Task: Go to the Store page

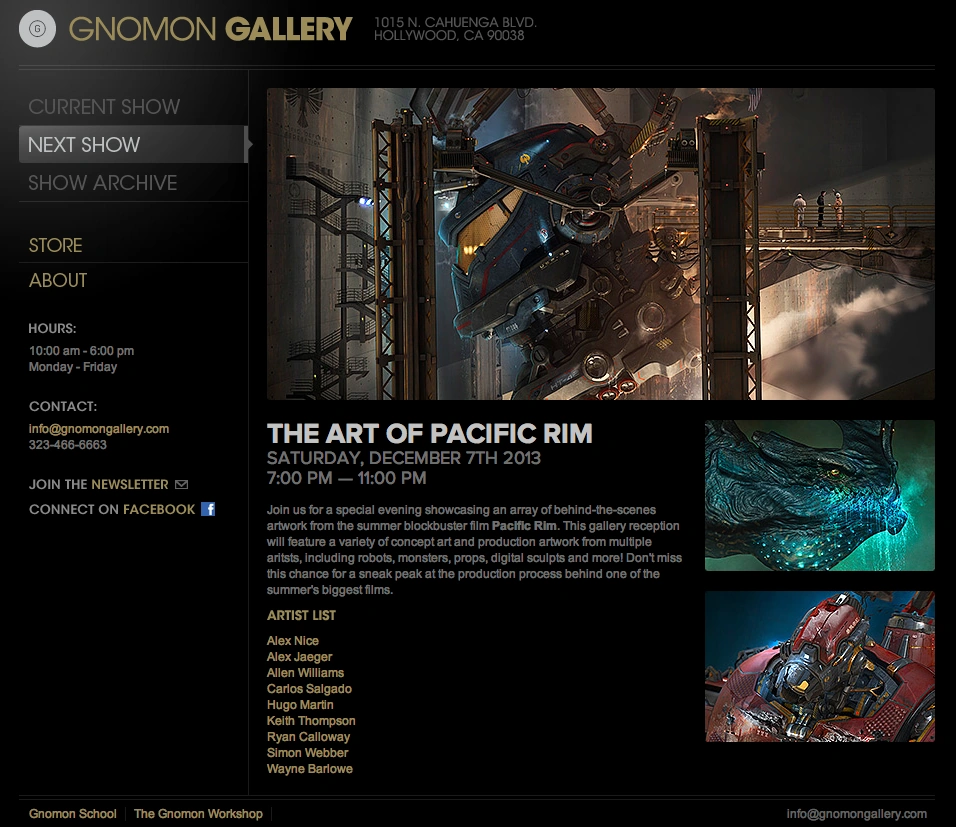Action: click(55, 245)
